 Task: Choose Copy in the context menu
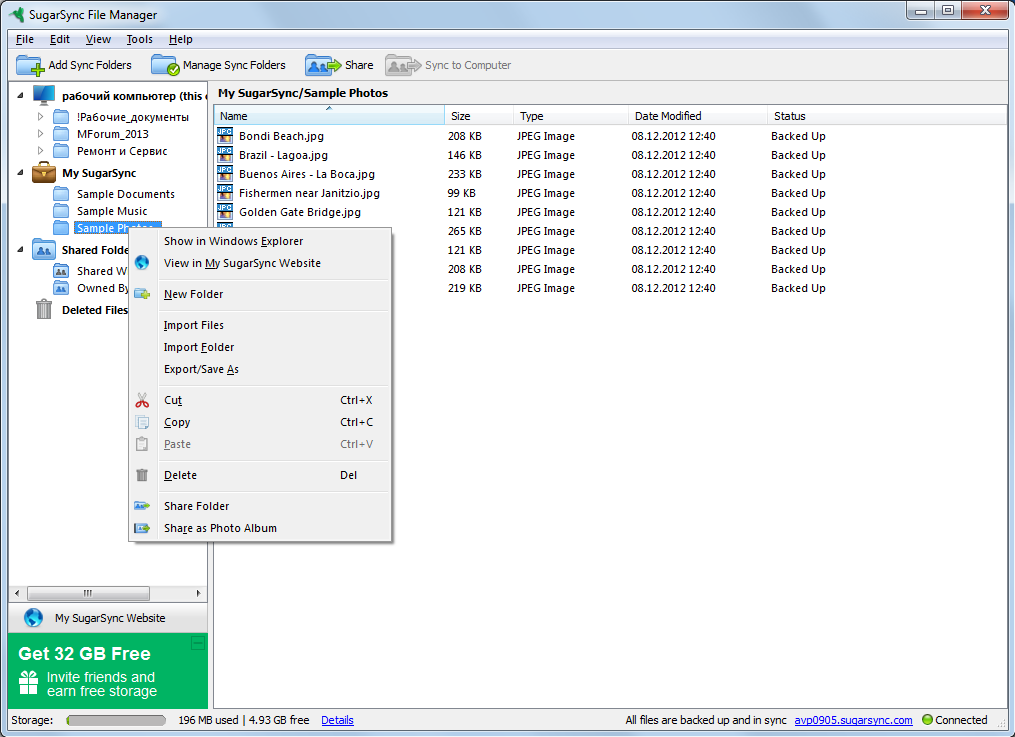pos(260,422)
